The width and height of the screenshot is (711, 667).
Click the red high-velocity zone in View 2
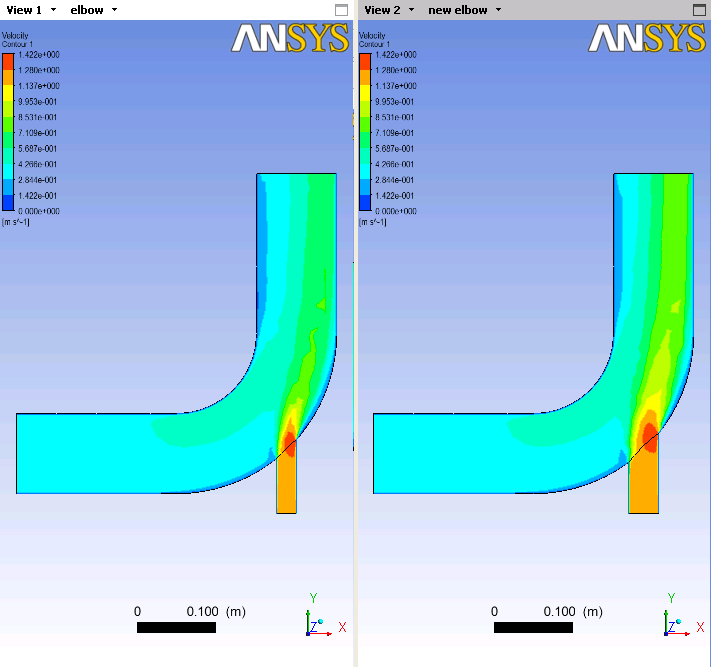[650, 437]
